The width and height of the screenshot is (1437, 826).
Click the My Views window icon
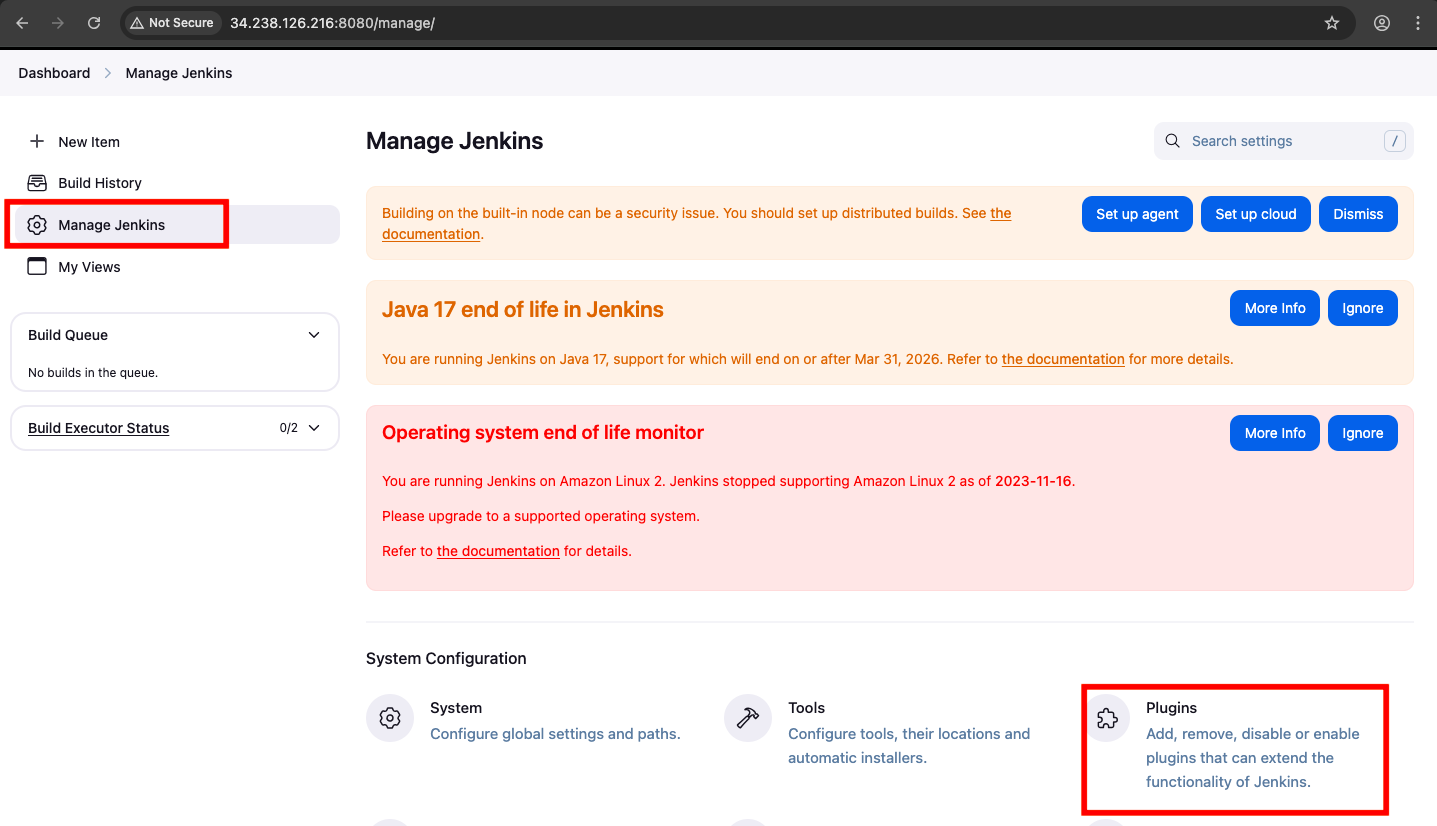pyautogui.click(x=37, y=267)
